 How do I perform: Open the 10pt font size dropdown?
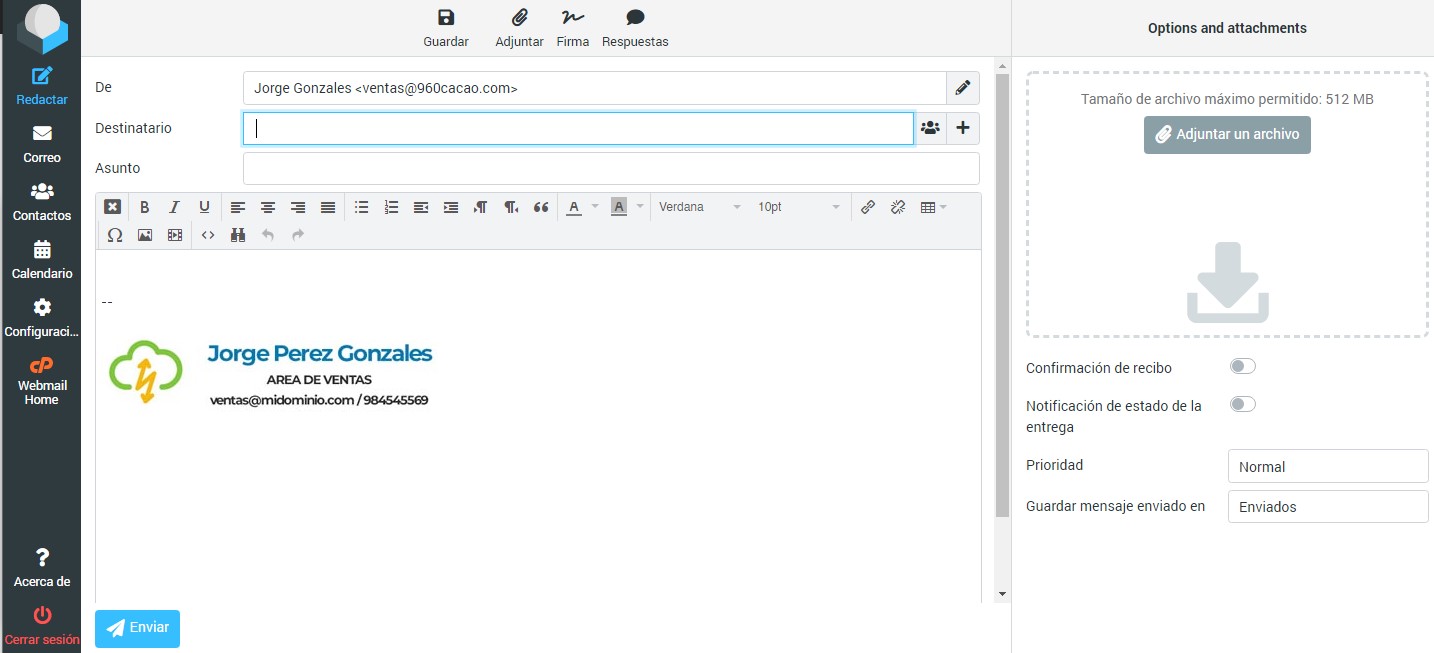click(798, 207)
